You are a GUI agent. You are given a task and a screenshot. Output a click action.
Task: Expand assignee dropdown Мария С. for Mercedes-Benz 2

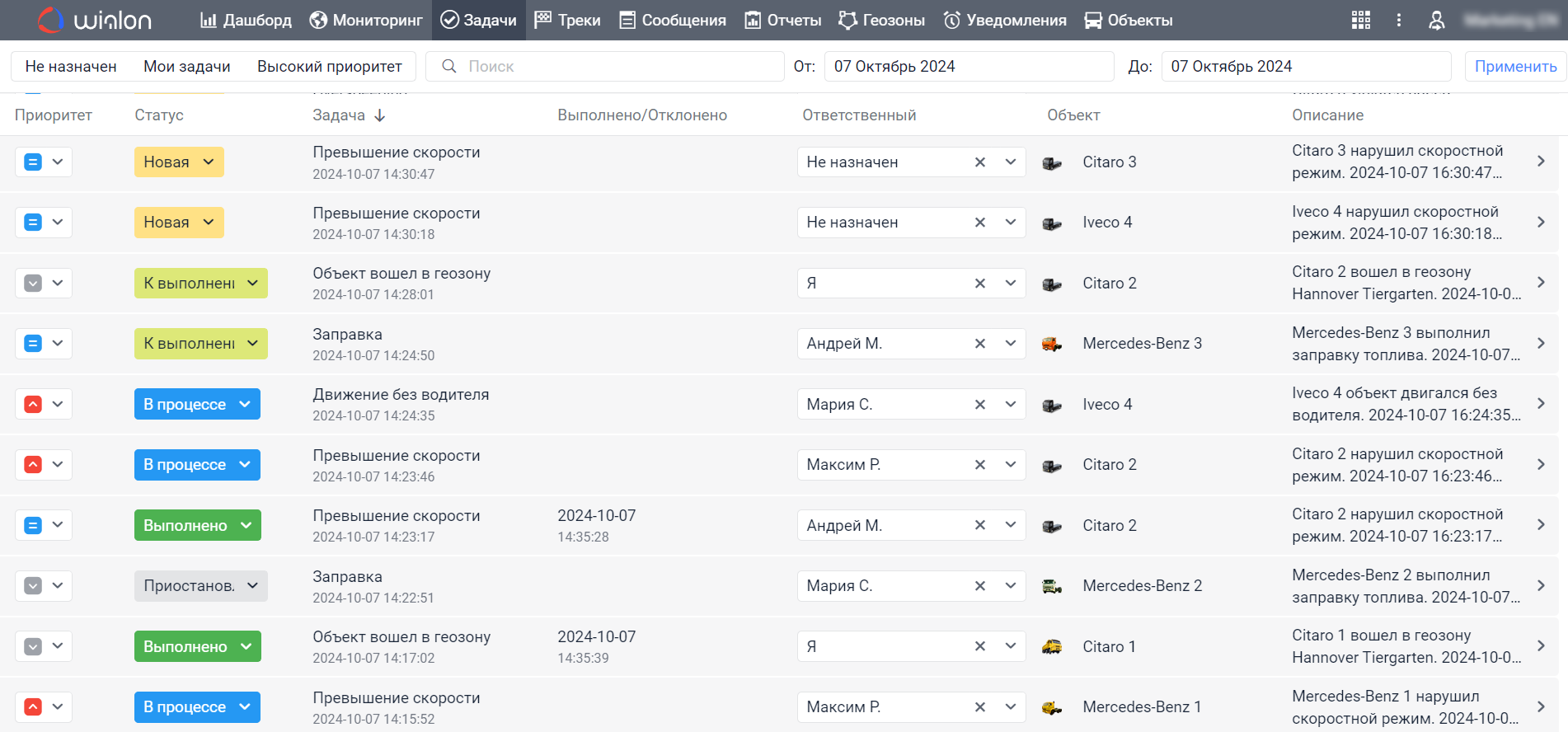tap(1011, 586)
